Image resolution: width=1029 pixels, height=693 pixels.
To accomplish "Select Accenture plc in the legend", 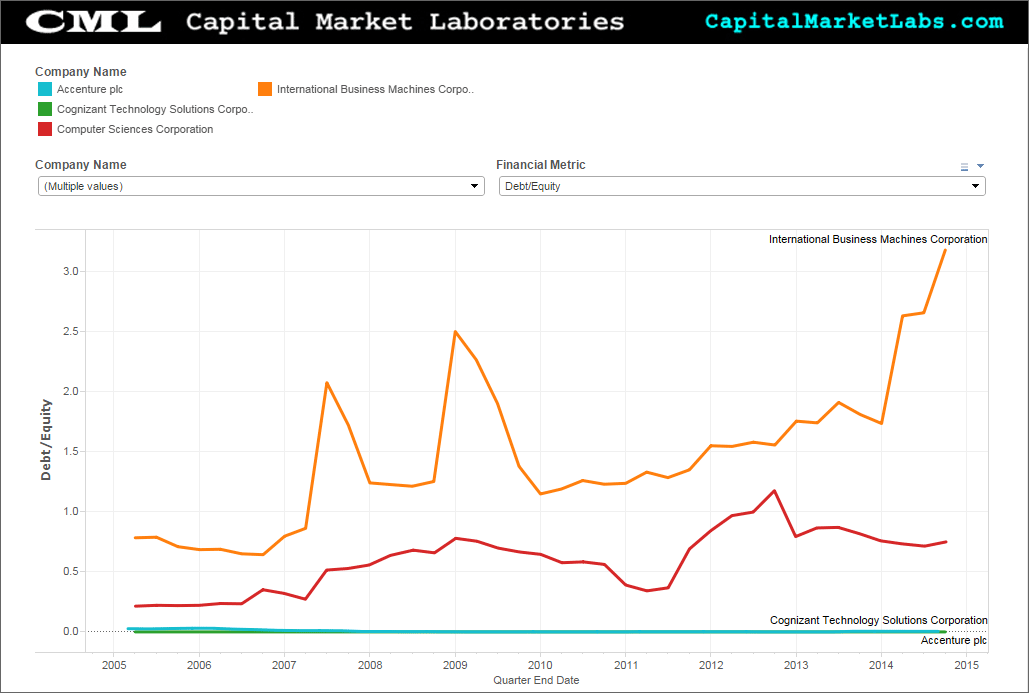I will tap(90, 90).
